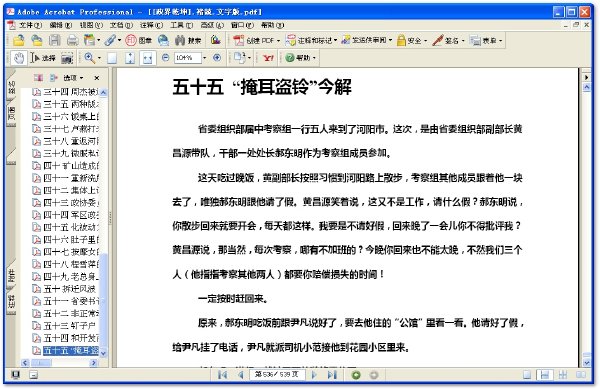The height and width of the screenshot is (390, 600).
Task: Go to previous page arrow
Action: point(241,375)
